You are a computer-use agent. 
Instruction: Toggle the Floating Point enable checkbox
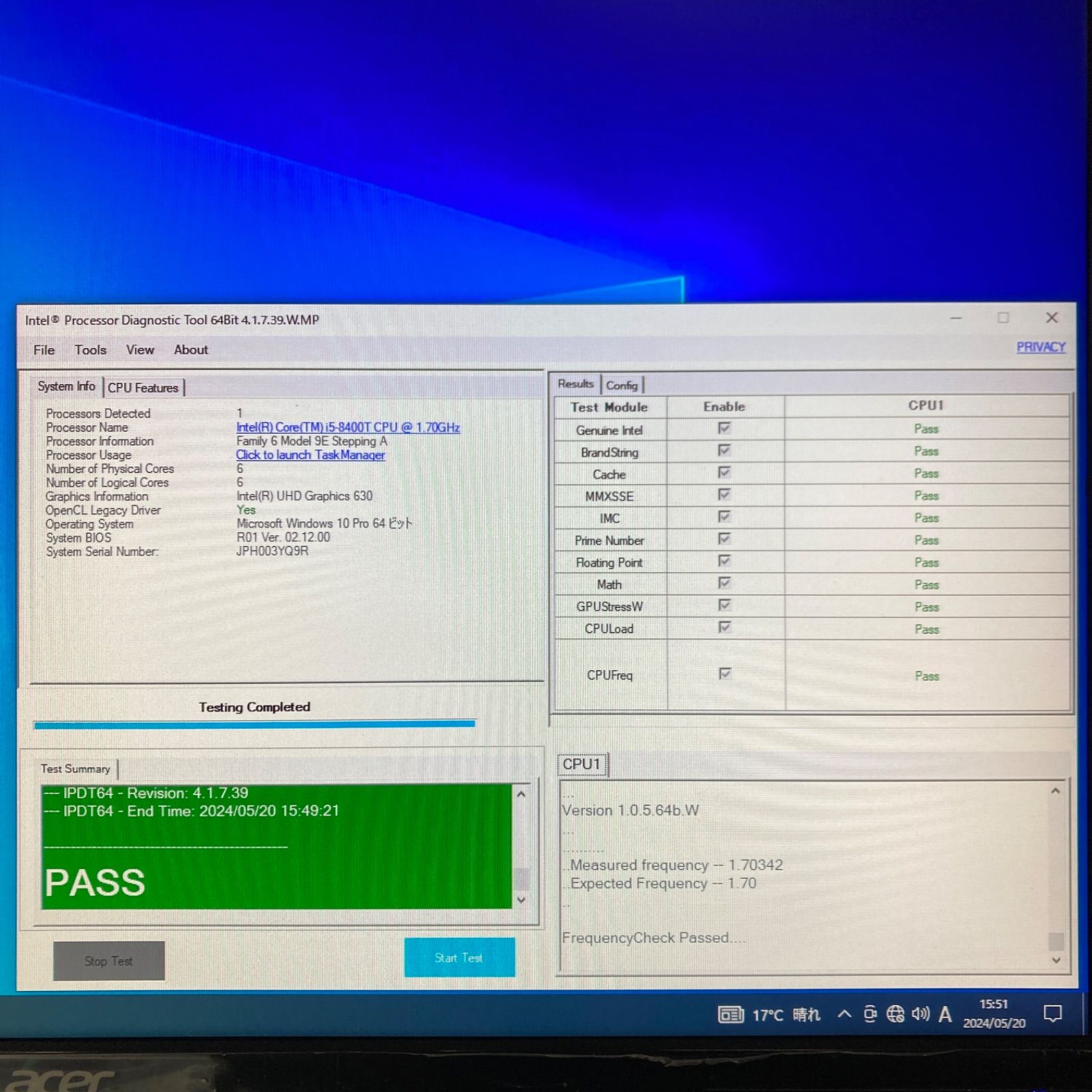tap(724, 560)
